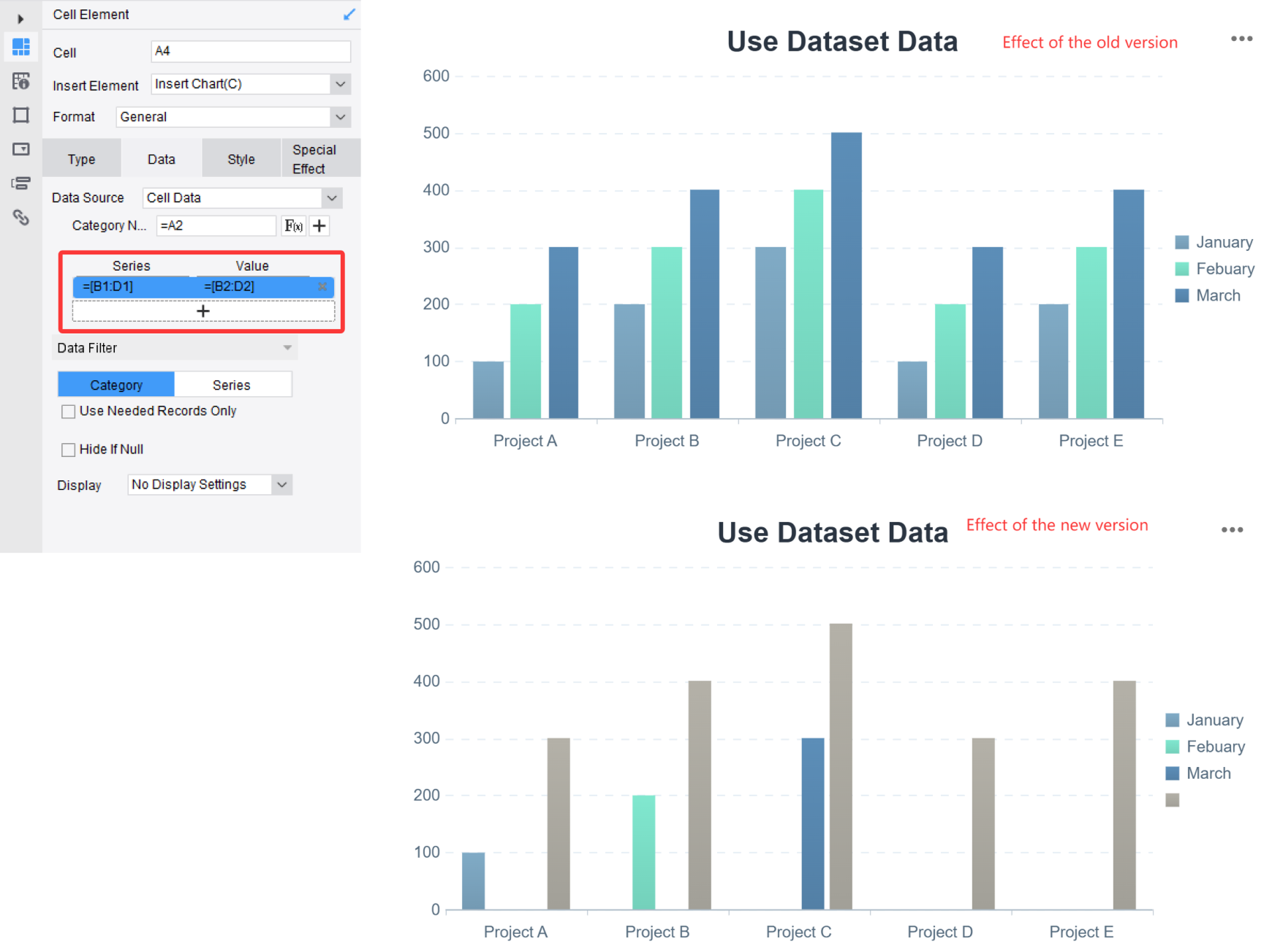
Task: Collapse the Data Filter section
Action: coord(287,348)
